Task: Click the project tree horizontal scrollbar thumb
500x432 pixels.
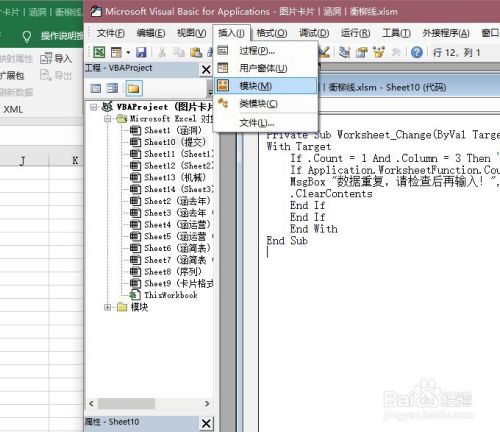Action: pos(126,404)
